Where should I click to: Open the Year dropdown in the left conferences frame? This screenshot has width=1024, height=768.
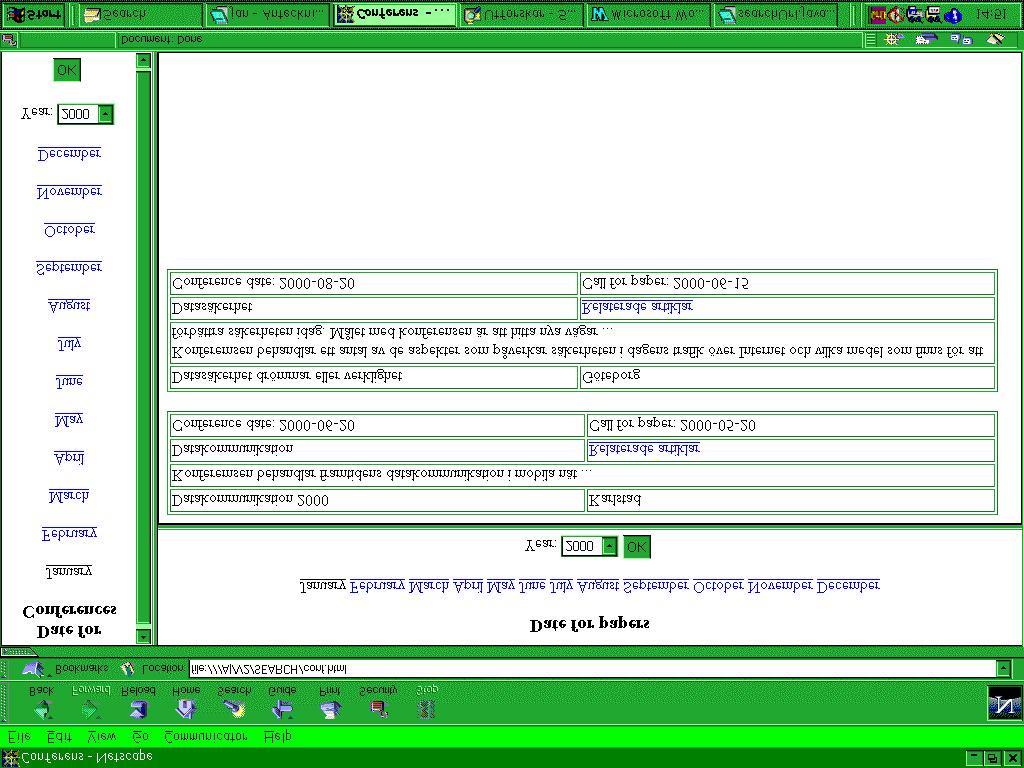(x=105, y=114)
